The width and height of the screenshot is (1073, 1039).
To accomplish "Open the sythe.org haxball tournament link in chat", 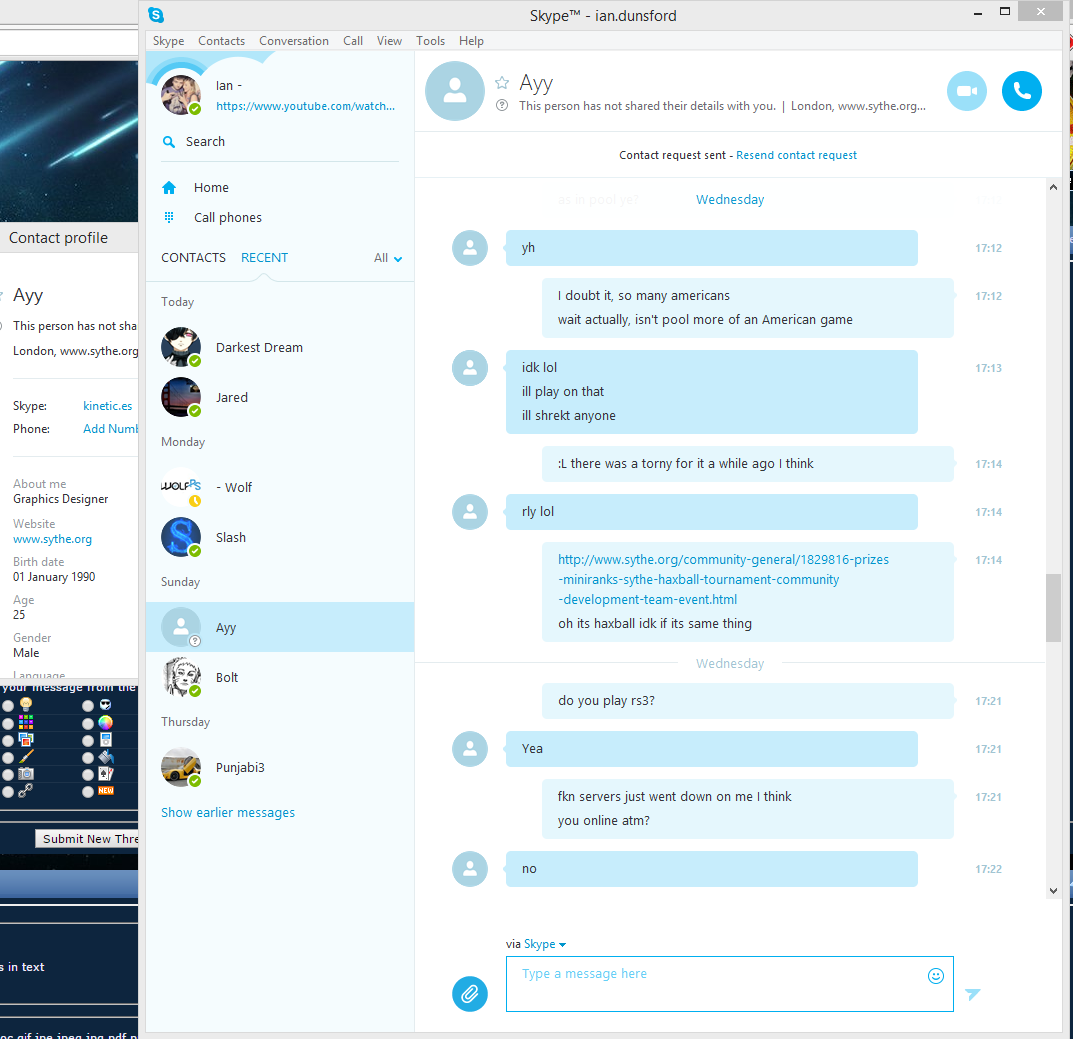I will (723, 579).
